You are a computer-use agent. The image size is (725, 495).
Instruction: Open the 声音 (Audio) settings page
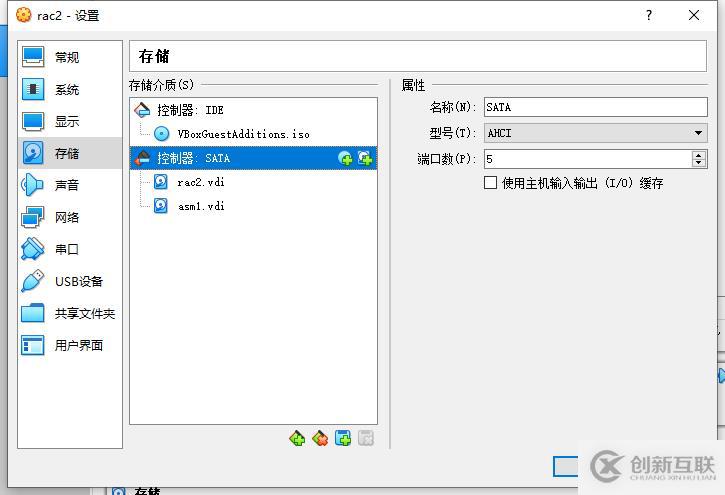click(70, 185)
